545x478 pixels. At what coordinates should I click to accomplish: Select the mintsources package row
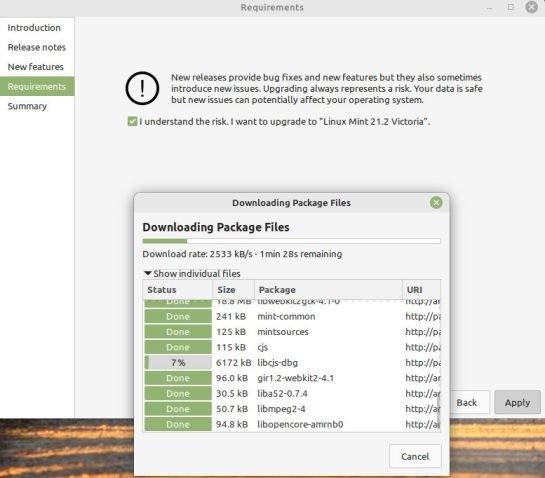point(292,332)
